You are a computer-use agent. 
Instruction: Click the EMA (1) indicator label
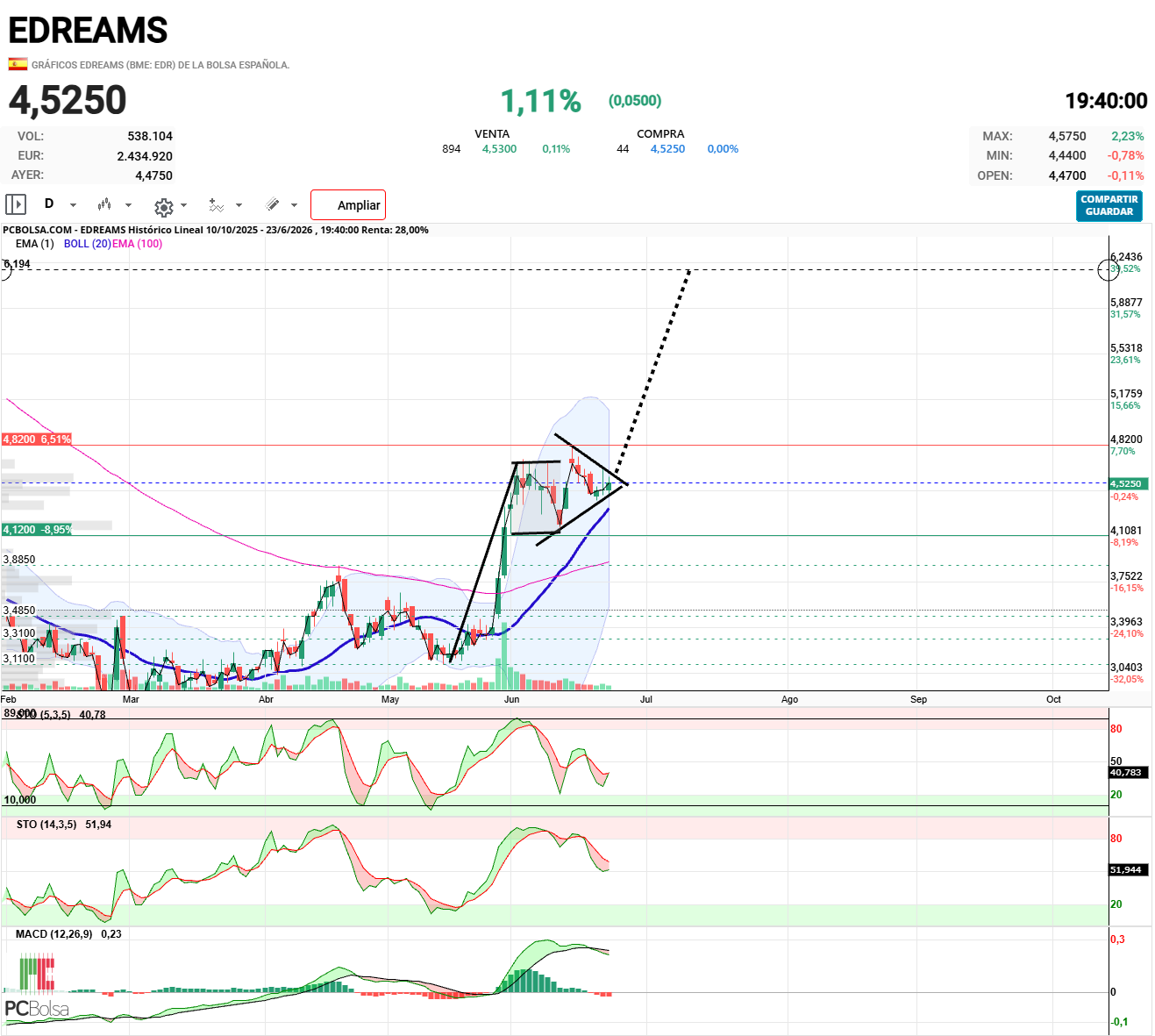tap(34, 244)
